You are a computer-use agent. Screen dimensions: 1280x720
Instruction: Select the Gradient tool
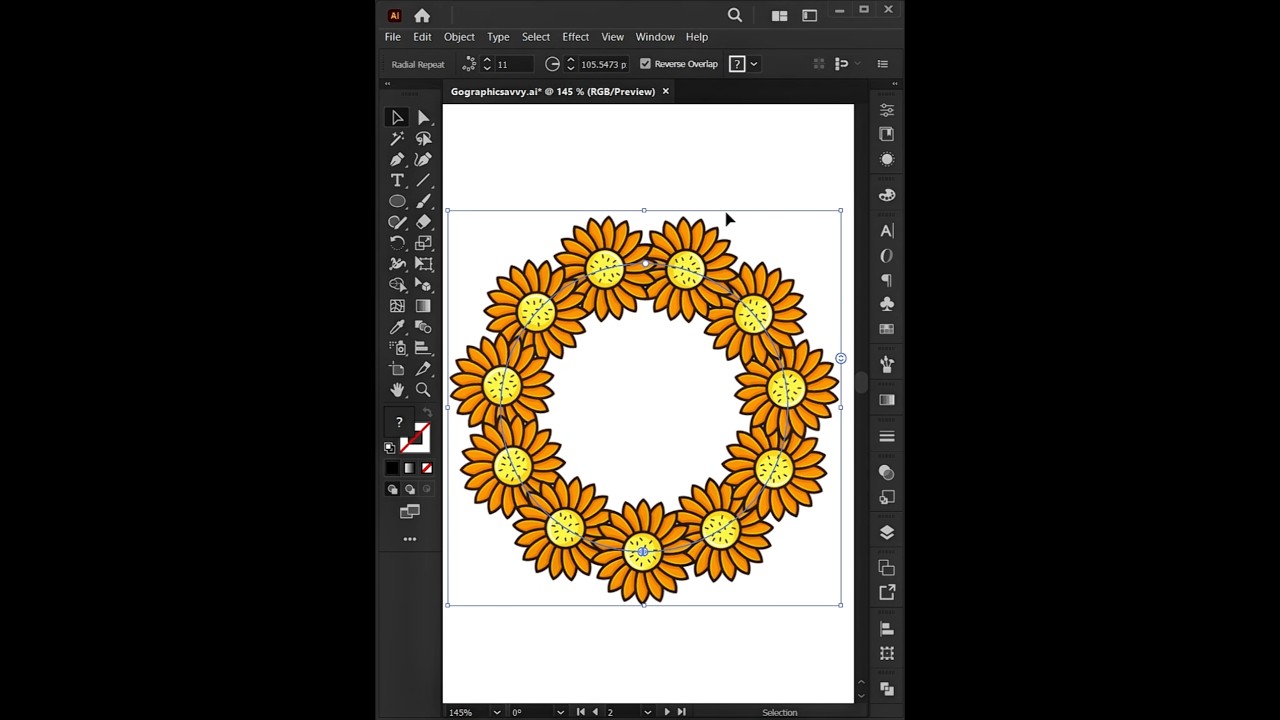423,306
